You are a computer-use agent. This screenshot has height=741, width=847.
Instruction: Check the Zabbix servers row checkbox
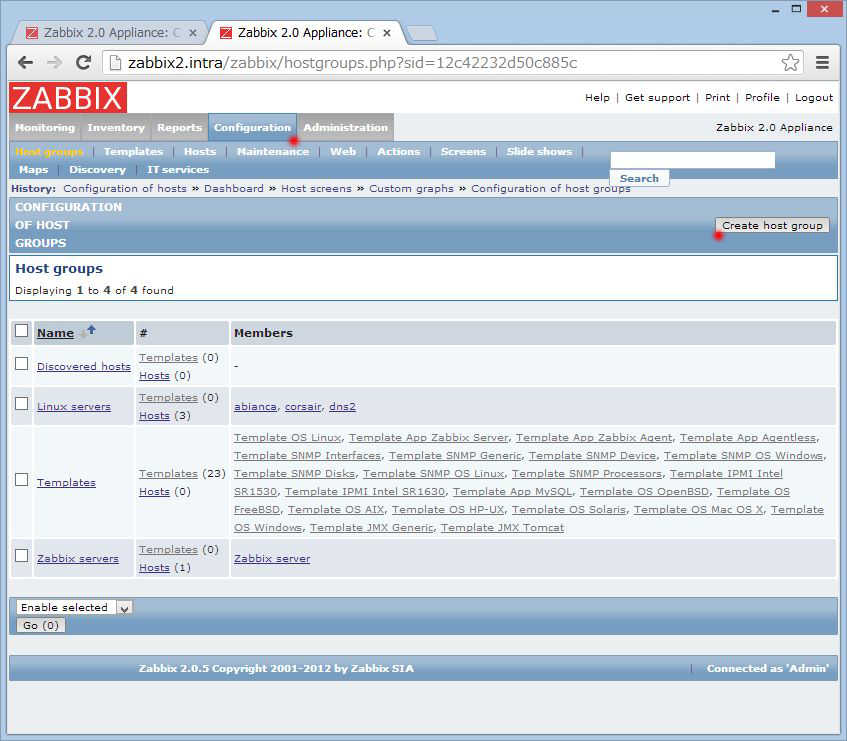click(x=22, y=555)
